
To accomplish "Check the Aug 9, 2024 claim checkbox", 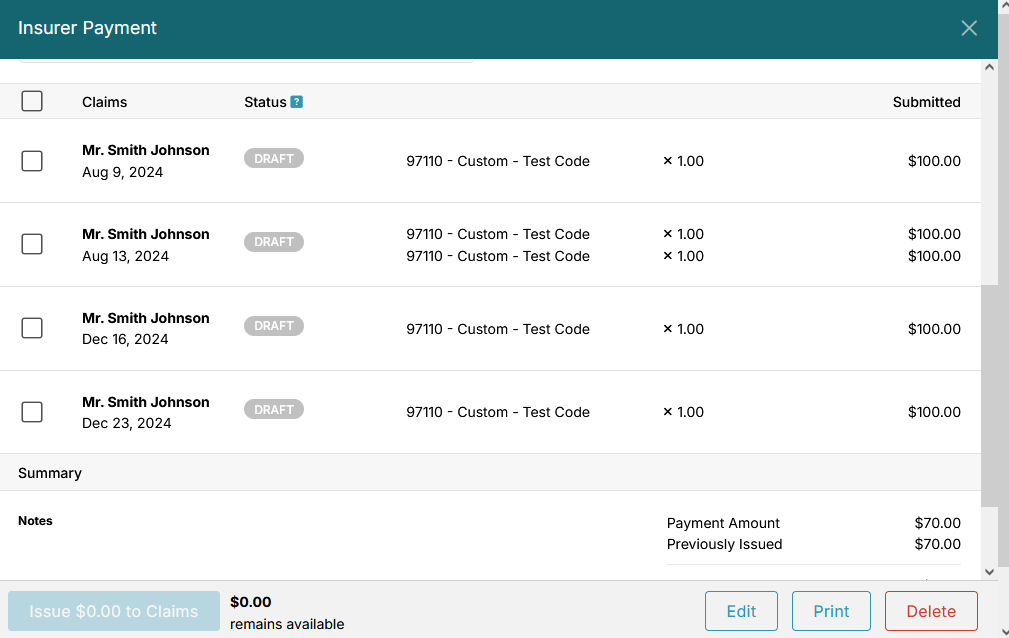I will pyautogui.click(x=31, y=159).
